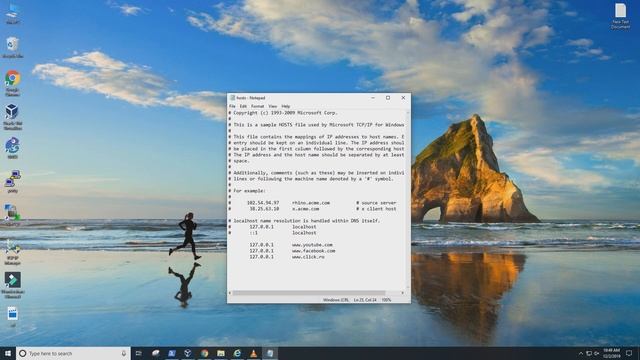
Task: Click the Cortana circle in search box
Action: pyautogui.click(x=23, y=353)
